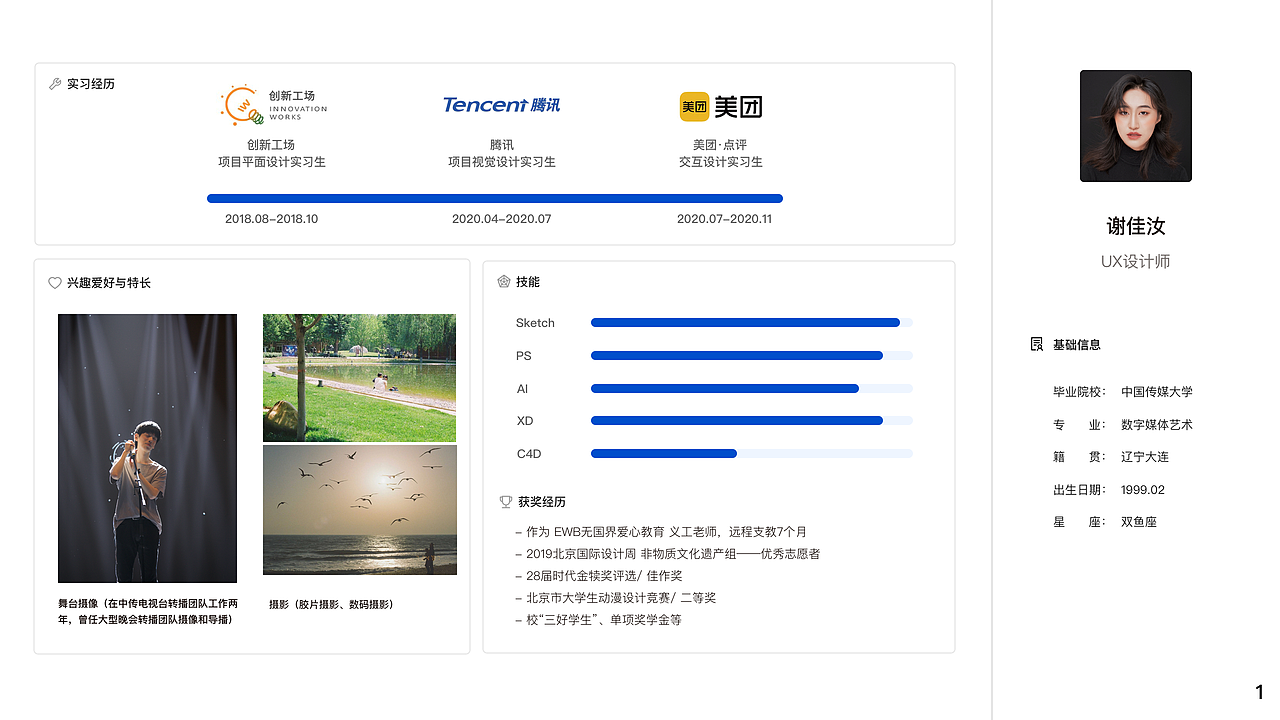Image resolution: width=1280 pixels, height=720 pixels.
Task: Click the 交互设计实习生 role text
Action: click(x=721, y=162)
